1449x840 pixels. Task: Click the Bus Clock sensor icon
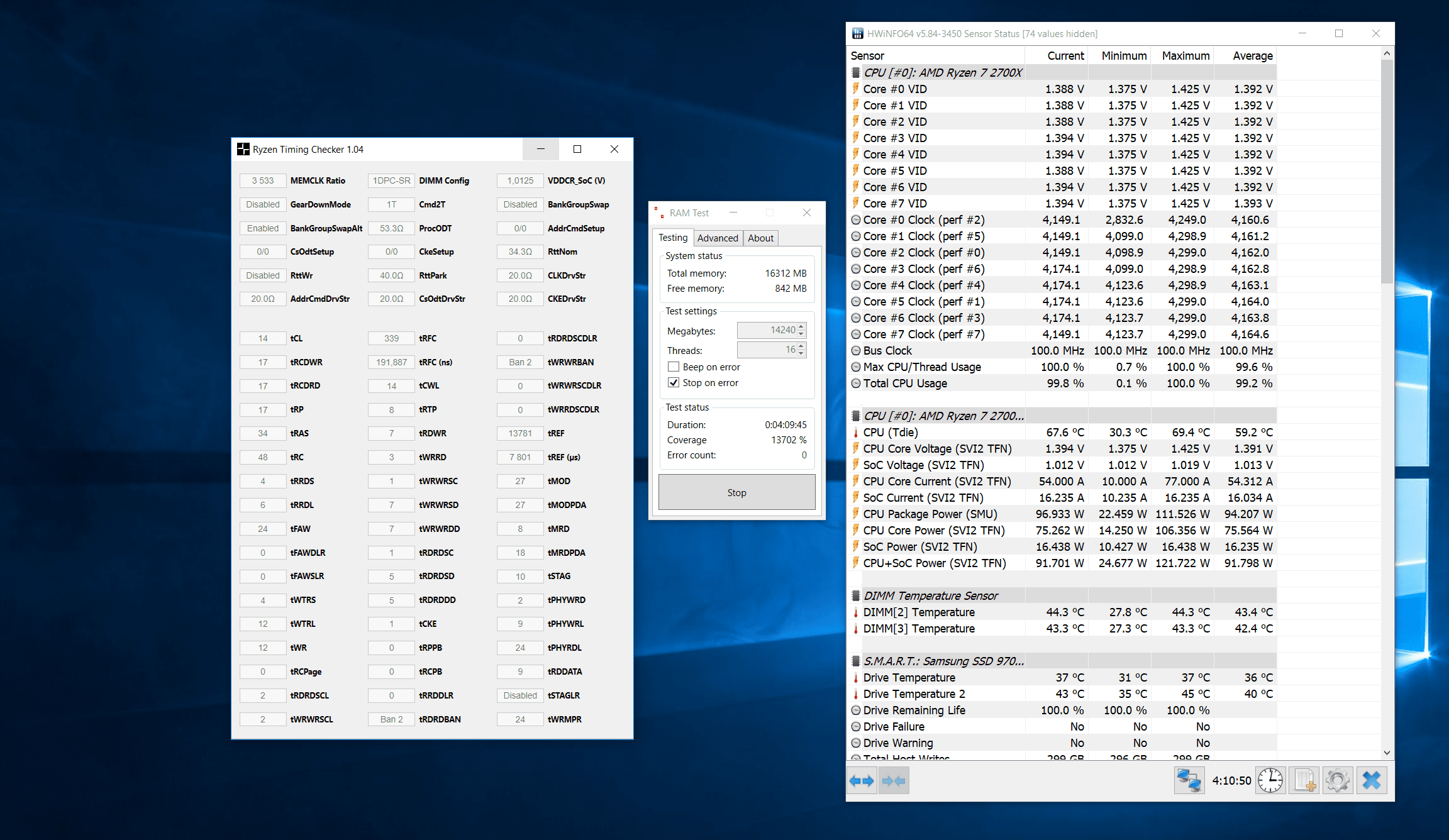[856, 351]
